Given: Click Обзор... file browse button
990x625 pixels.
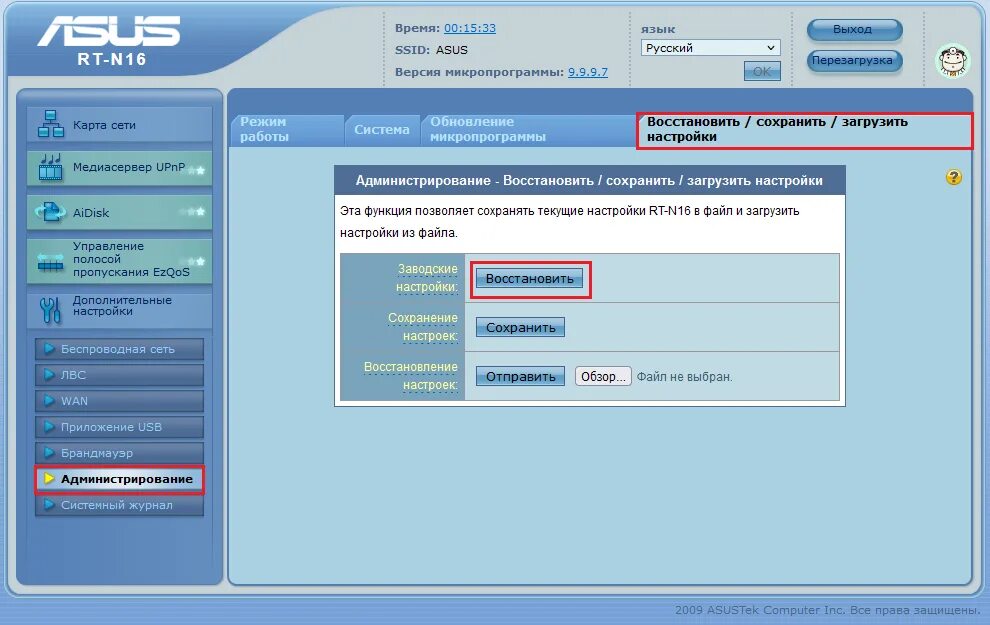Looking at the screenshot, I should (x=603, y=376).
